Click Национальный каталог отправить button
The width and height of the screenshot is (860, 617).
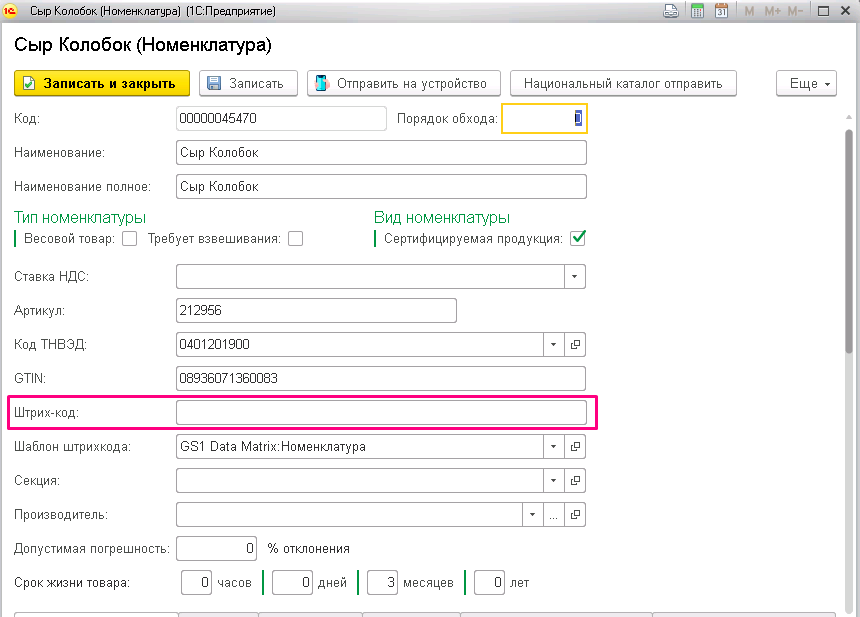tap(623, 83)
